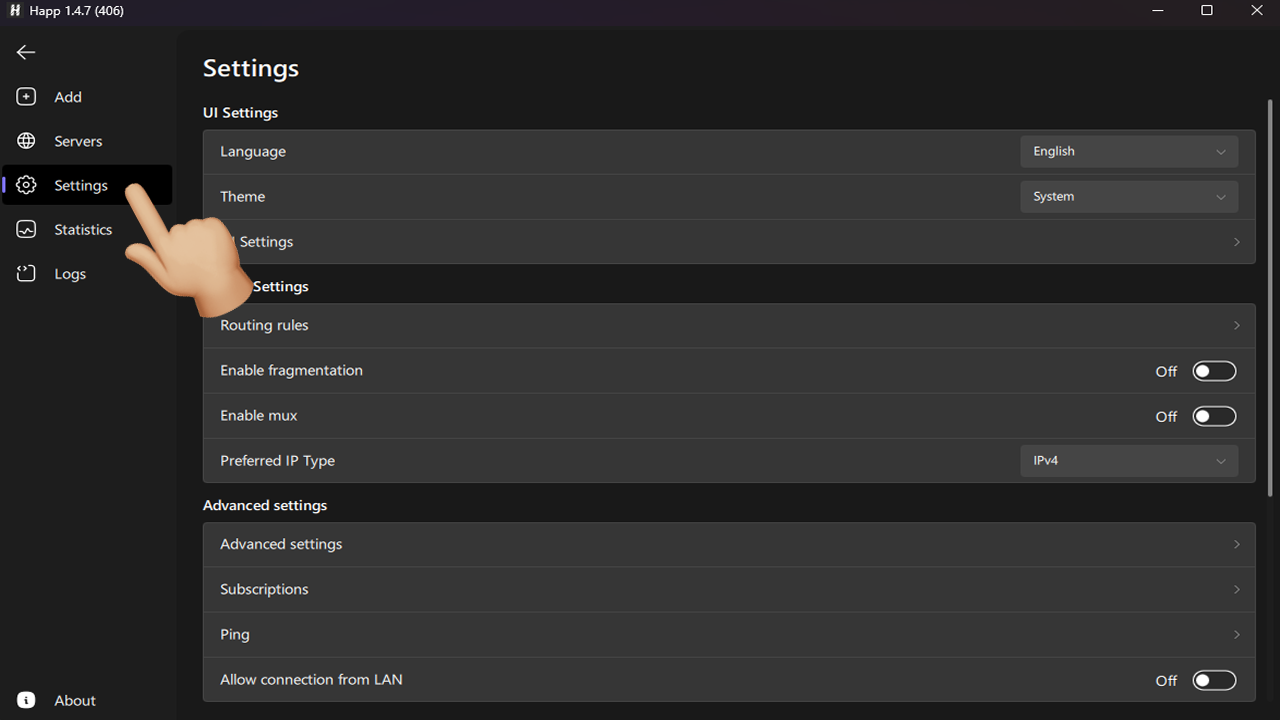
Task: Click the Settings gear icon in sidebar
Action: (25, 184)
